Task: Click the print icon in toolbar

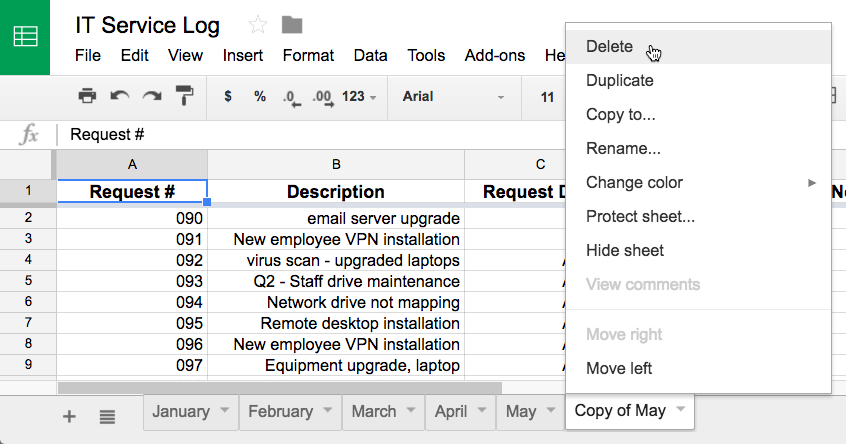Action: (87, 97)
